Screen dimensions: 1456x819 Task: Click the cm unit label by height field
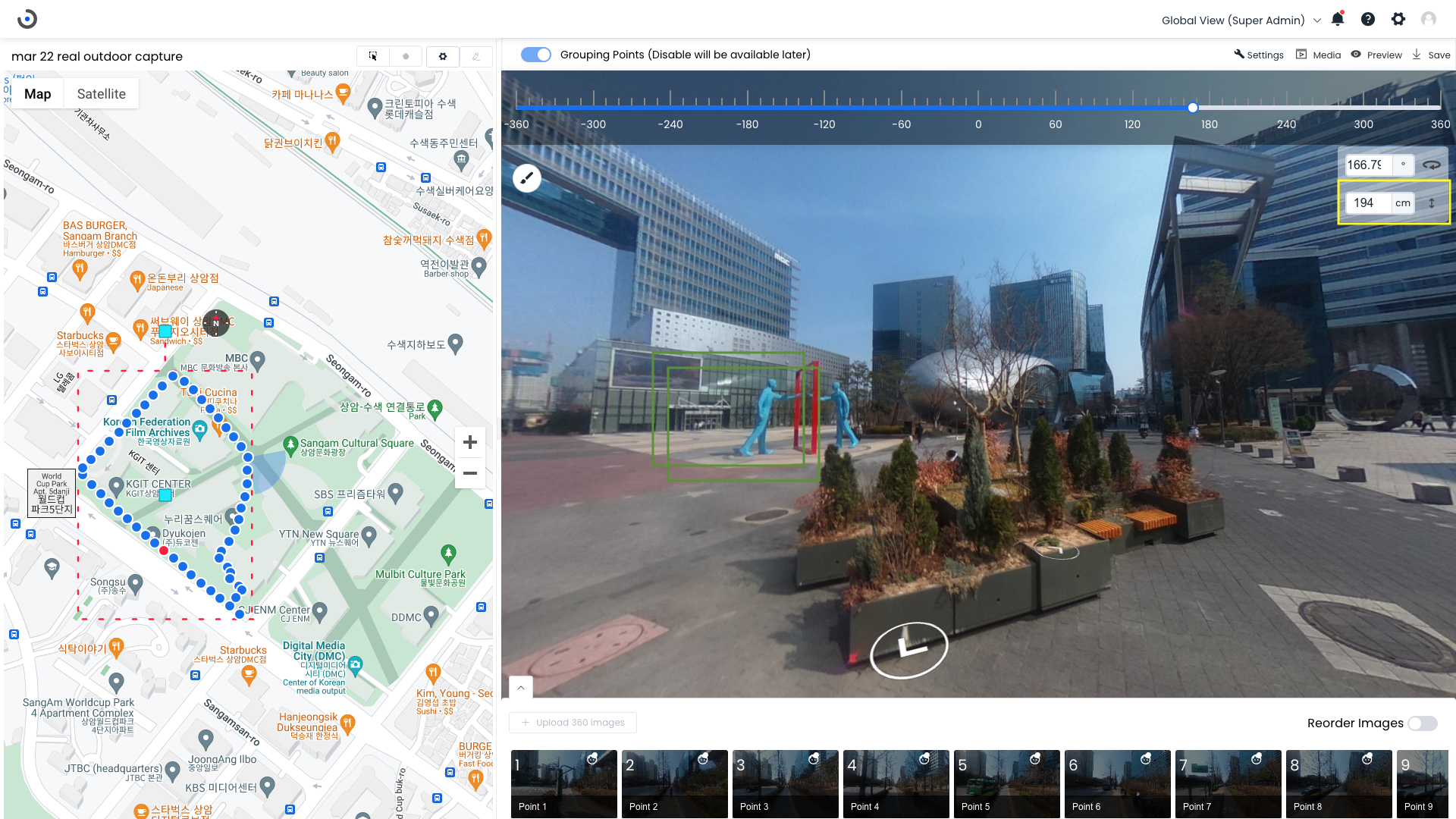[x=1403, y=203]
